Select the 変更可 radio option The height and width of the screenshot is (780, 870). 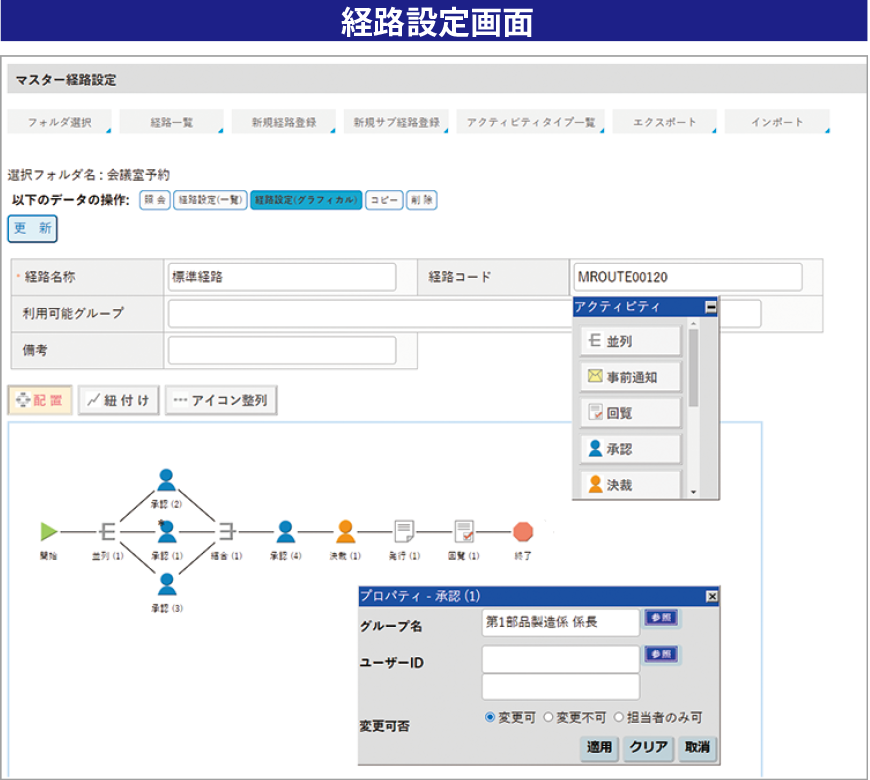[490, 717]
